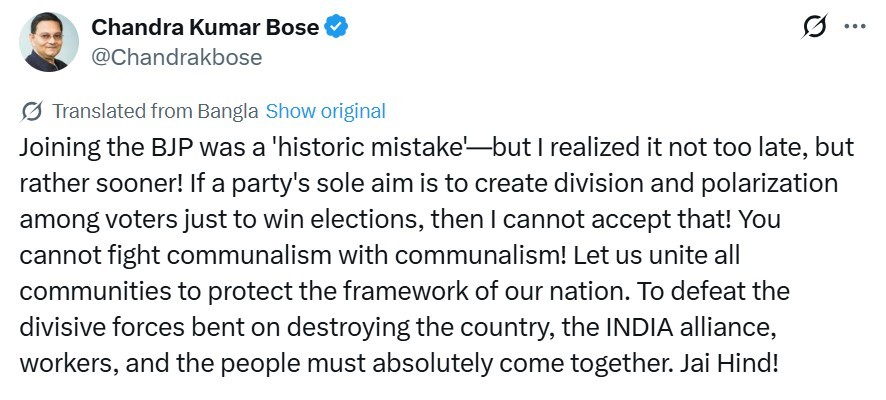Show original Bangla text of post

pos(325,111)
